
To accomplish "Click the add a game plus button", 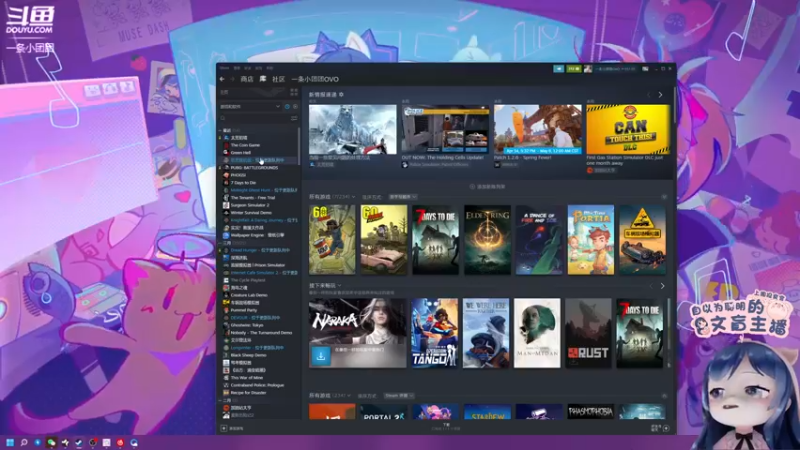I will point(223,429).
